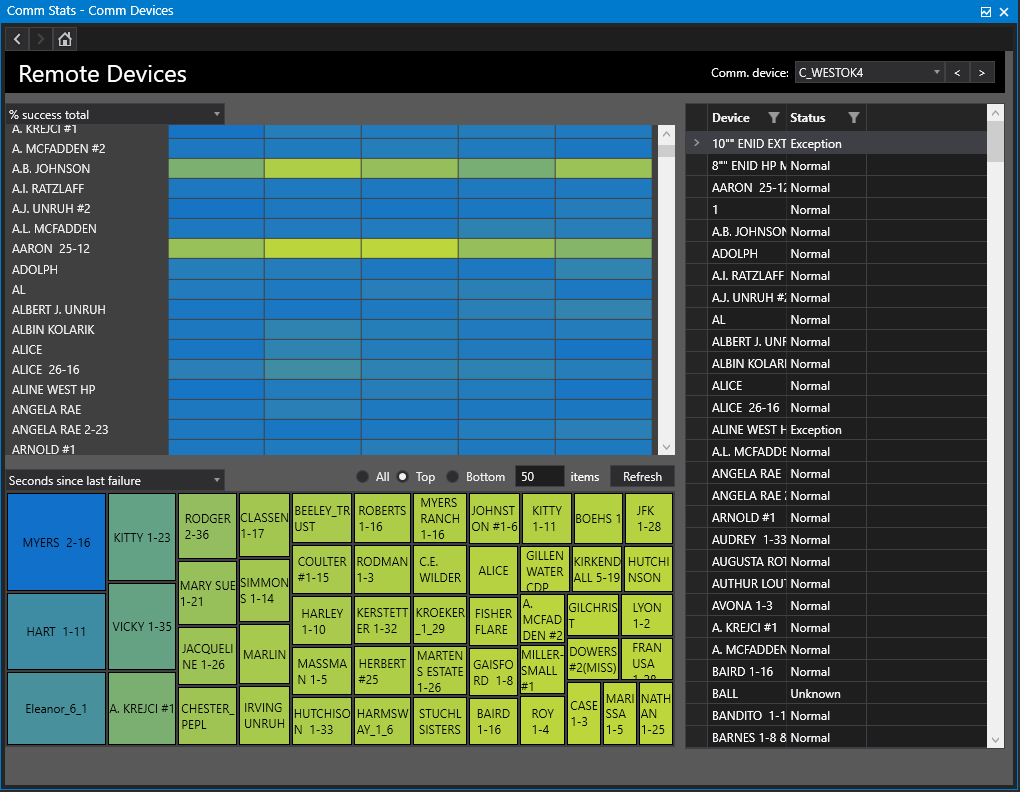The height and width of the screenshot is (792, 1020).
Task: Open the % success total dropdown
Action: point(217,113)
